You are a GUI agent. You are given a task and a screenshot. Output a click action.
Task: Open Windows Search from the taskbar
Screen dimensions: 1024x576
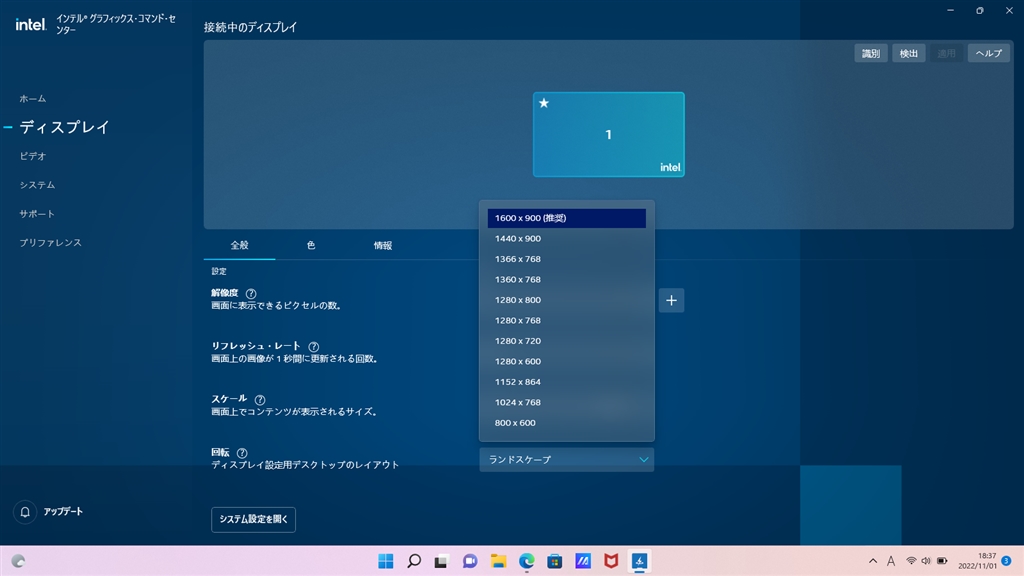pyautogui.click(x=414, y=561)
